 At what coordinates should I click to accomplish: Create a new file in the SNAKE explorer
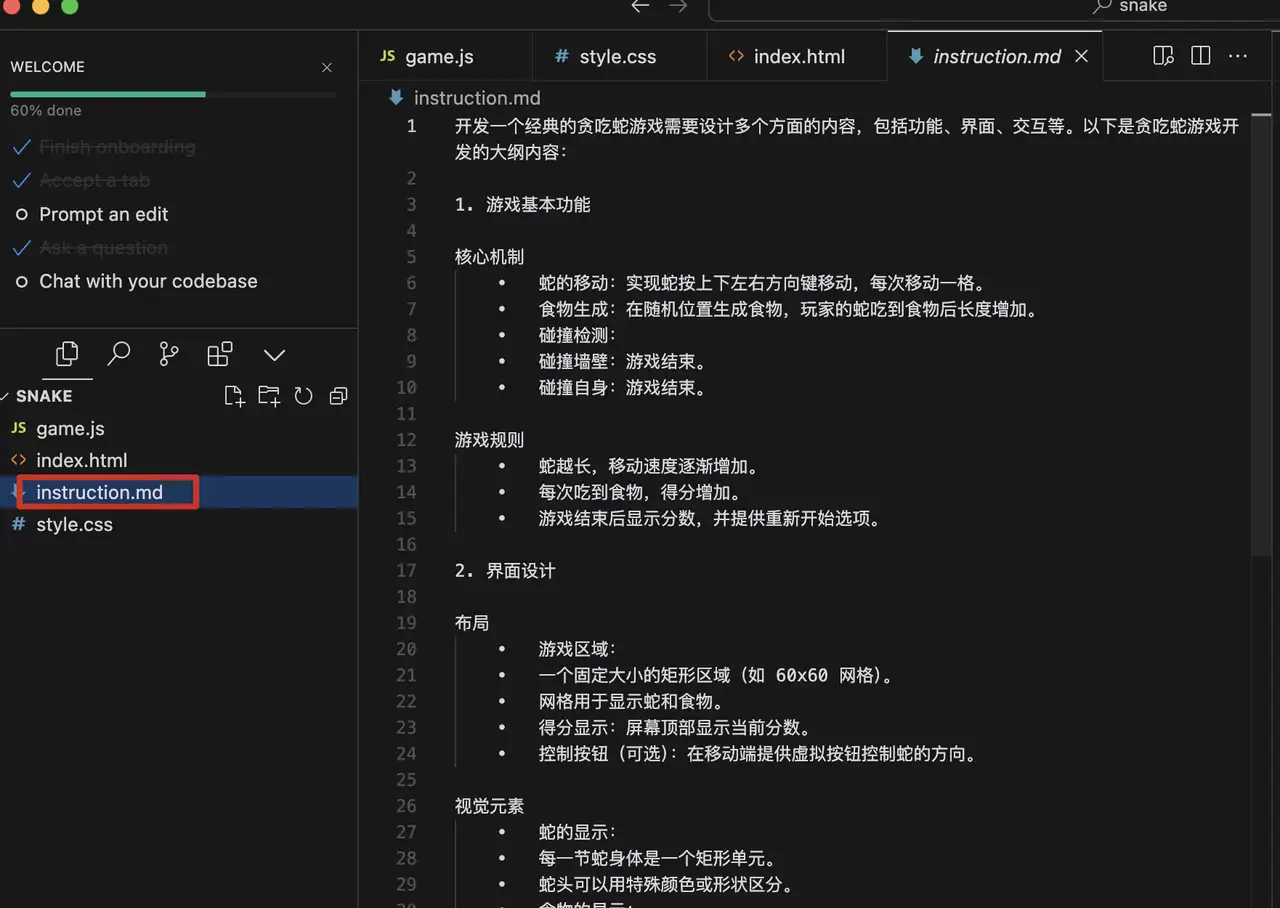pos(234,395)
